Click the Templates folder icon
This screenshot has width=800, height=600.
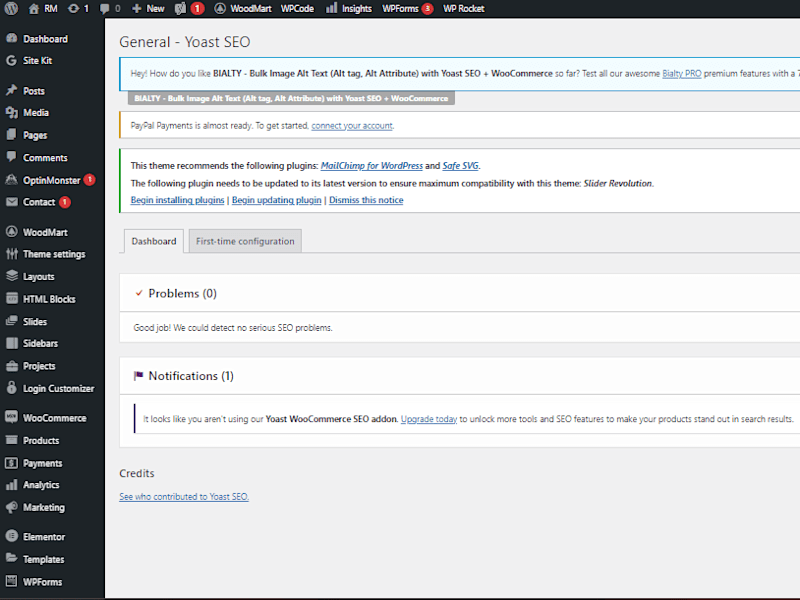click(12, 558)
